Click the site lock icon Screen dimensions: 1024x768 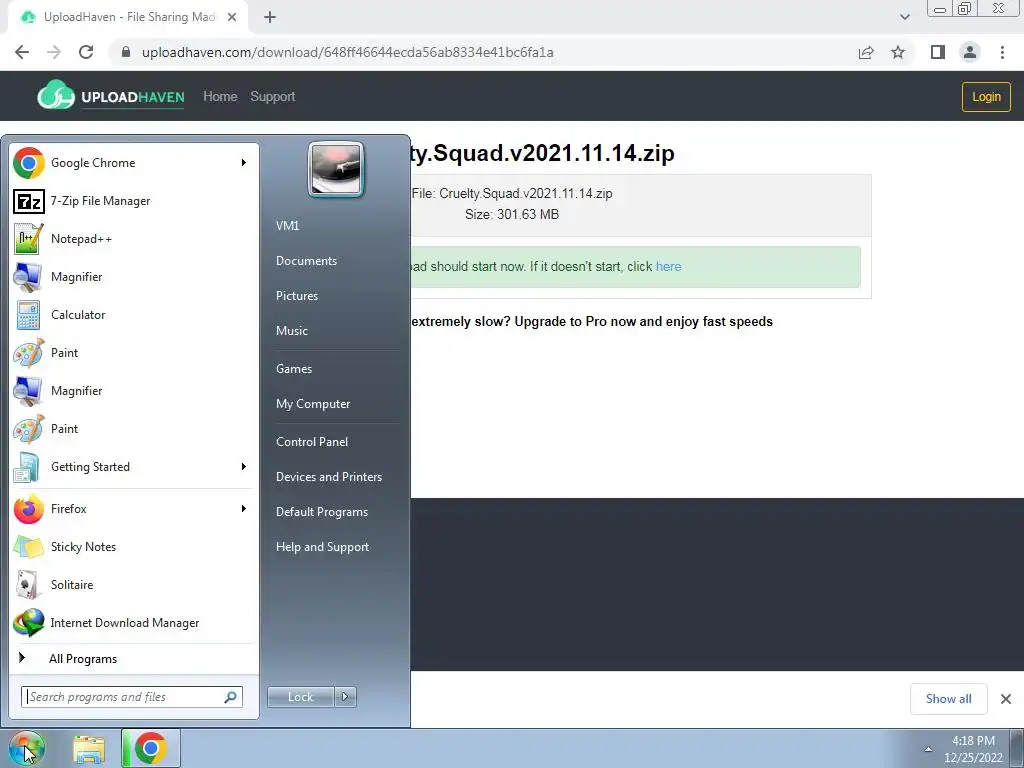pos(126,52)
